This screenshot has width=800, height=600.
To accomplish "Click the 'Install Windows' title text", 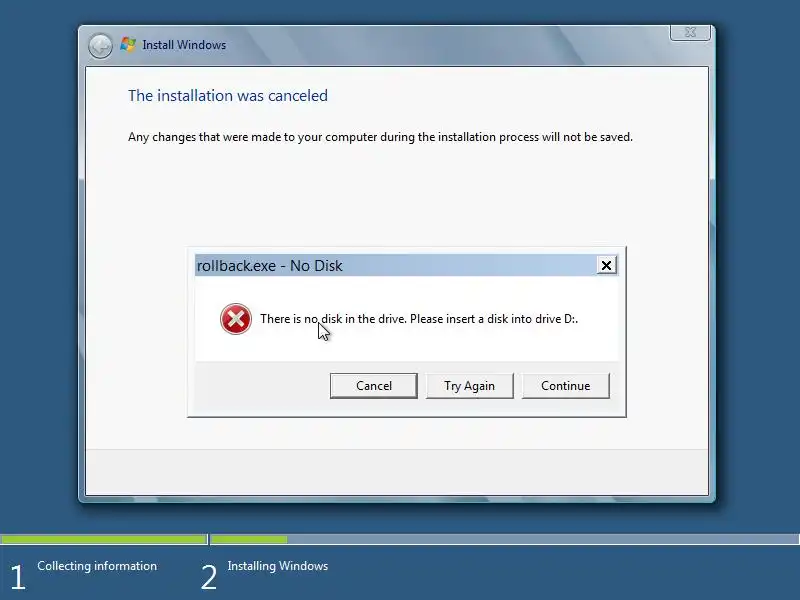I will [x=184, y=45].
